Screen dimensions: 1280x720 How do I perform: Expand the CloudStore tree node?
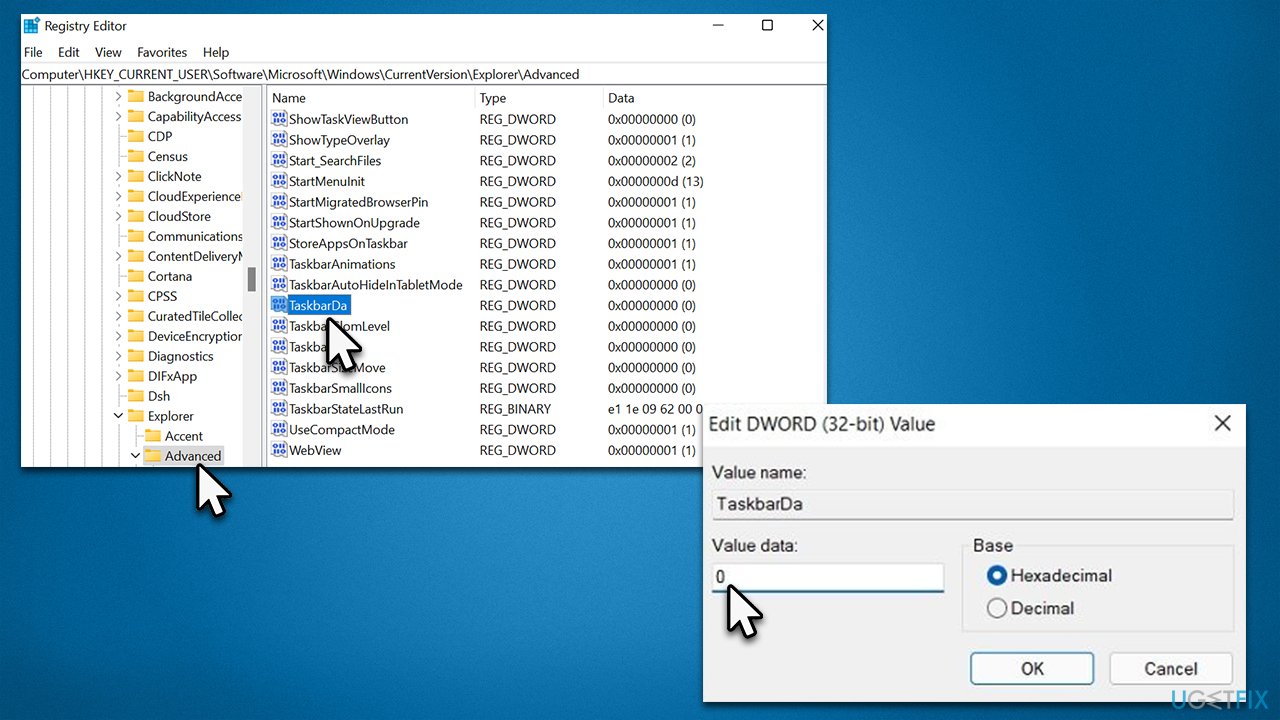coord(117,216)
